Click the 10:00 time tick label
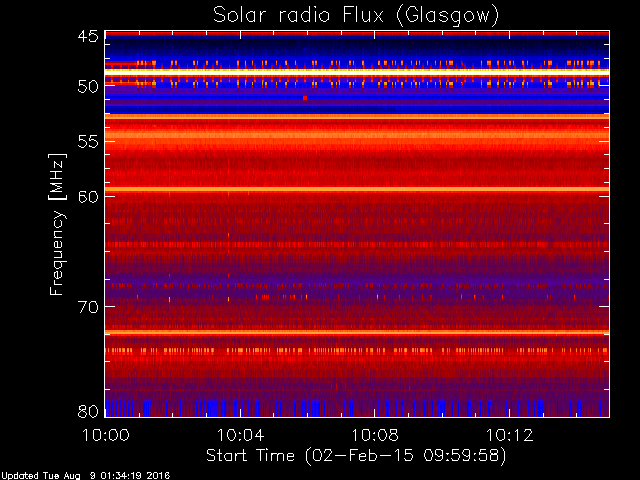The height and width of the screenshot is (480, 640). pyautogui.click(x=106, y=435)
